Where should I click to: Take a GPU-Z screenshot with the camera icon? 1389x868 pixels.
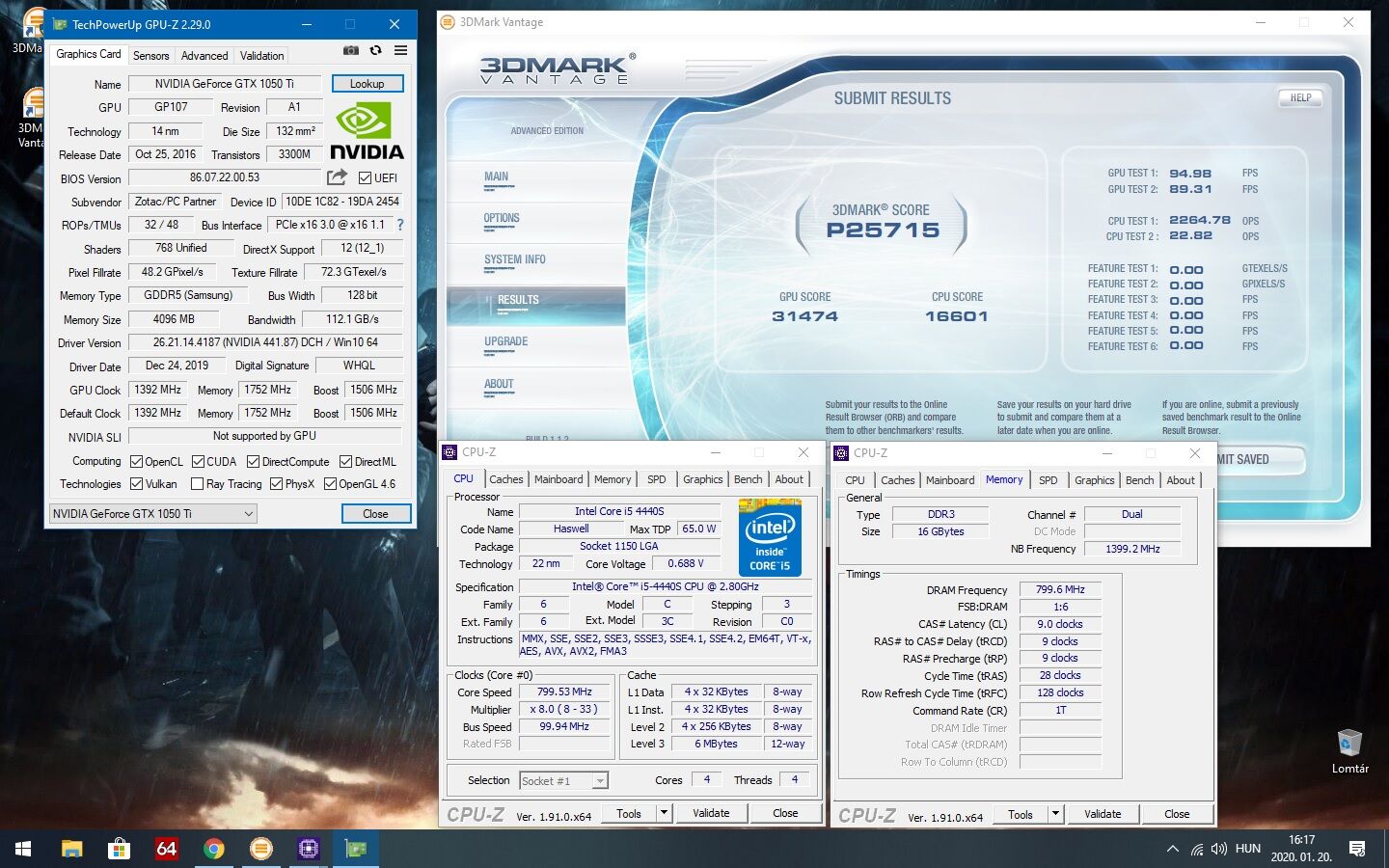pos(351,50)
